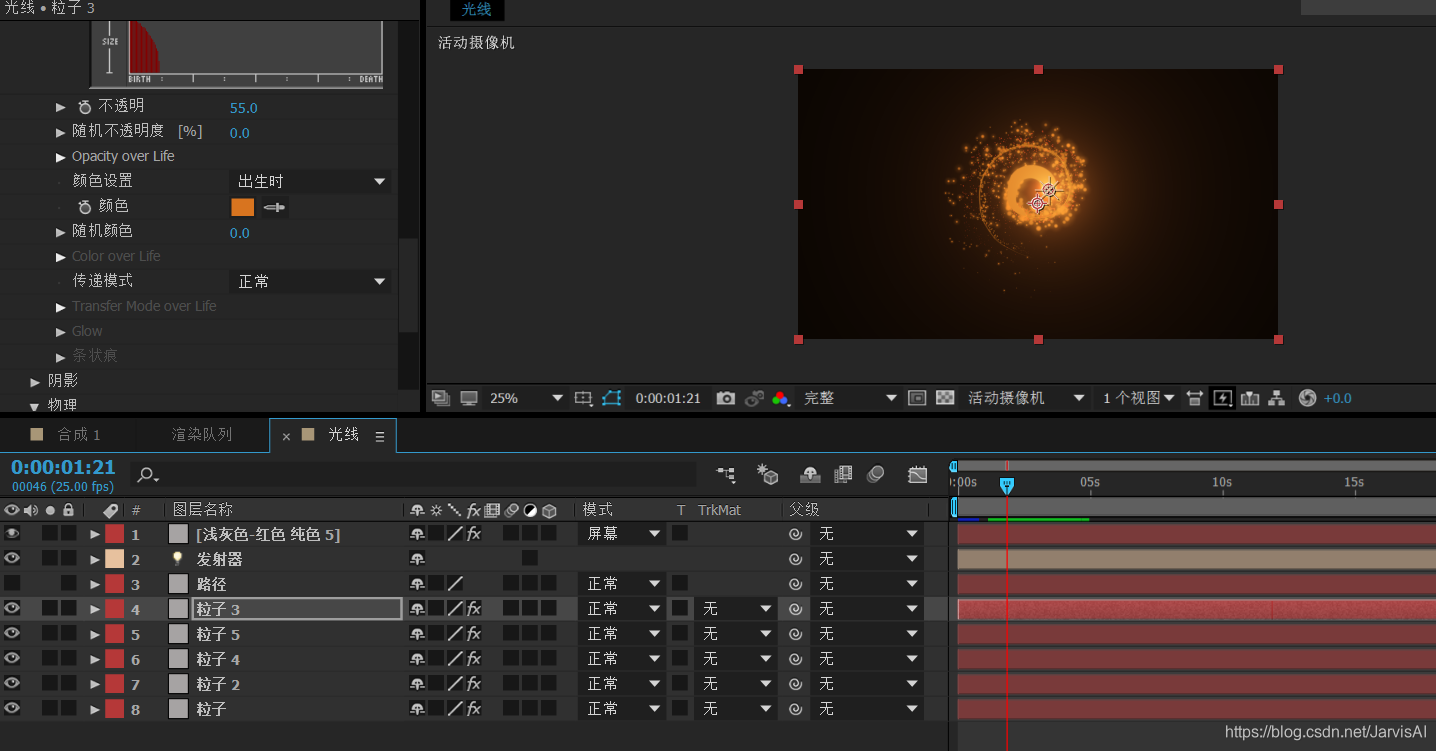Screen dimensions: 1436x751
Task: Hide the 粒子 2 layer
Action: (12, 684)
